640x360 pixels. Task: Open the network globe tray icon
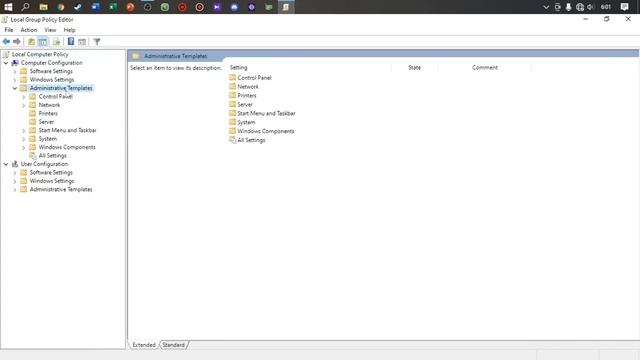click(x=580, y=7)
